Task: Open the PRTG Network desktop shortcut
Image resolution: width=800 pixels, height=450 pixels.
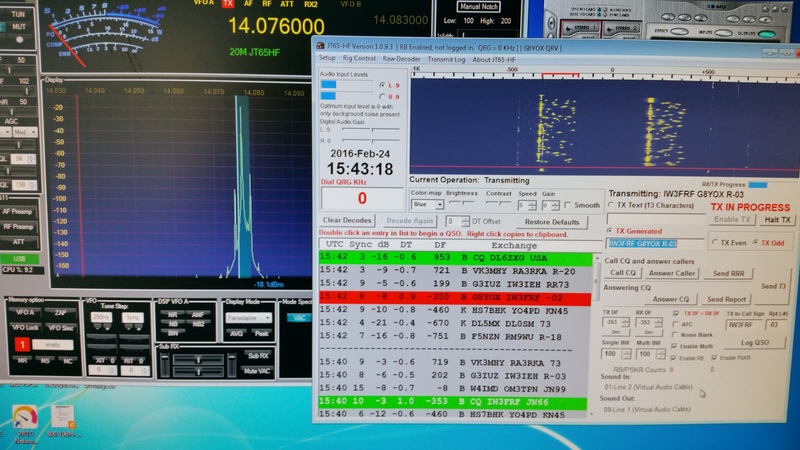Action: [24, 421]
